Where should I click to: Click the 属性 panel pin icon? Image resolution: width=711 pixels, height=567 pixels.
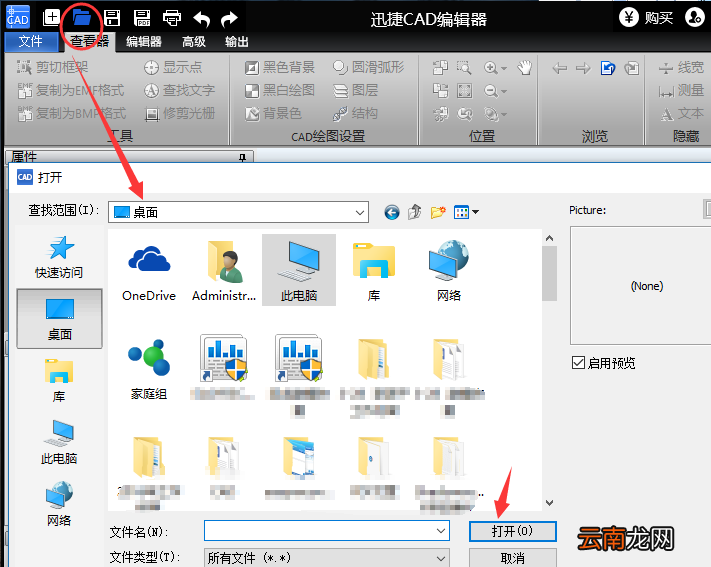pyautogui.click(x=243, y=157)
